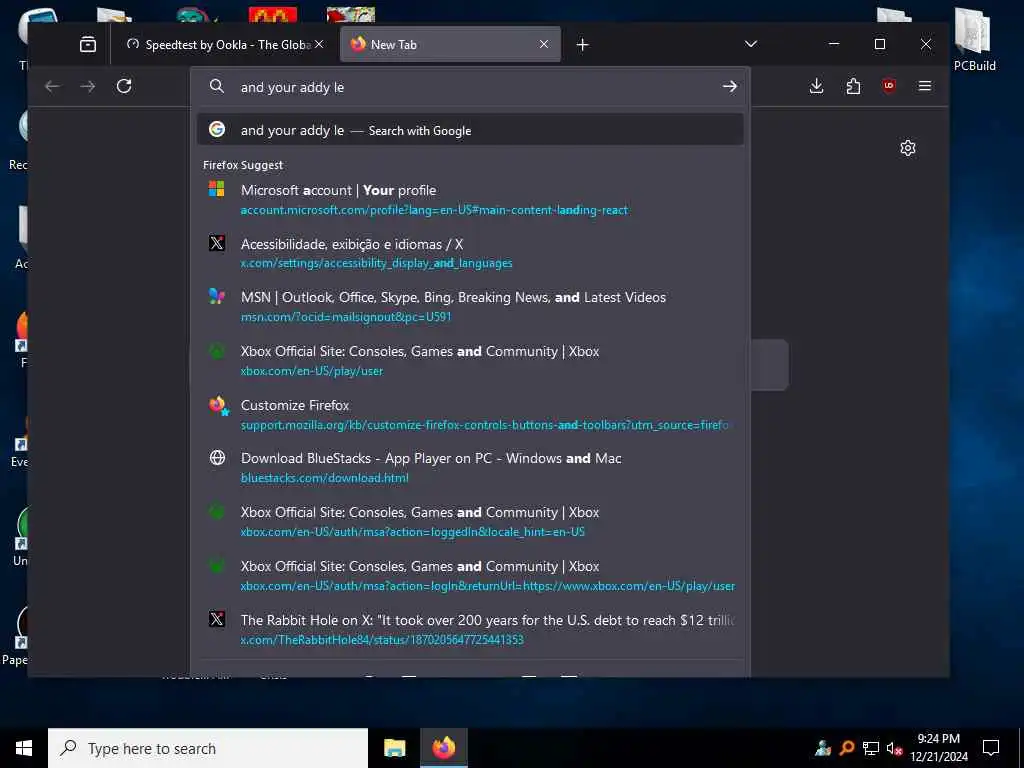The width and height of the screenshot is (1024, 768).
Task: Select 'Search with Google' suggestion row
Action: coord(470,130)
